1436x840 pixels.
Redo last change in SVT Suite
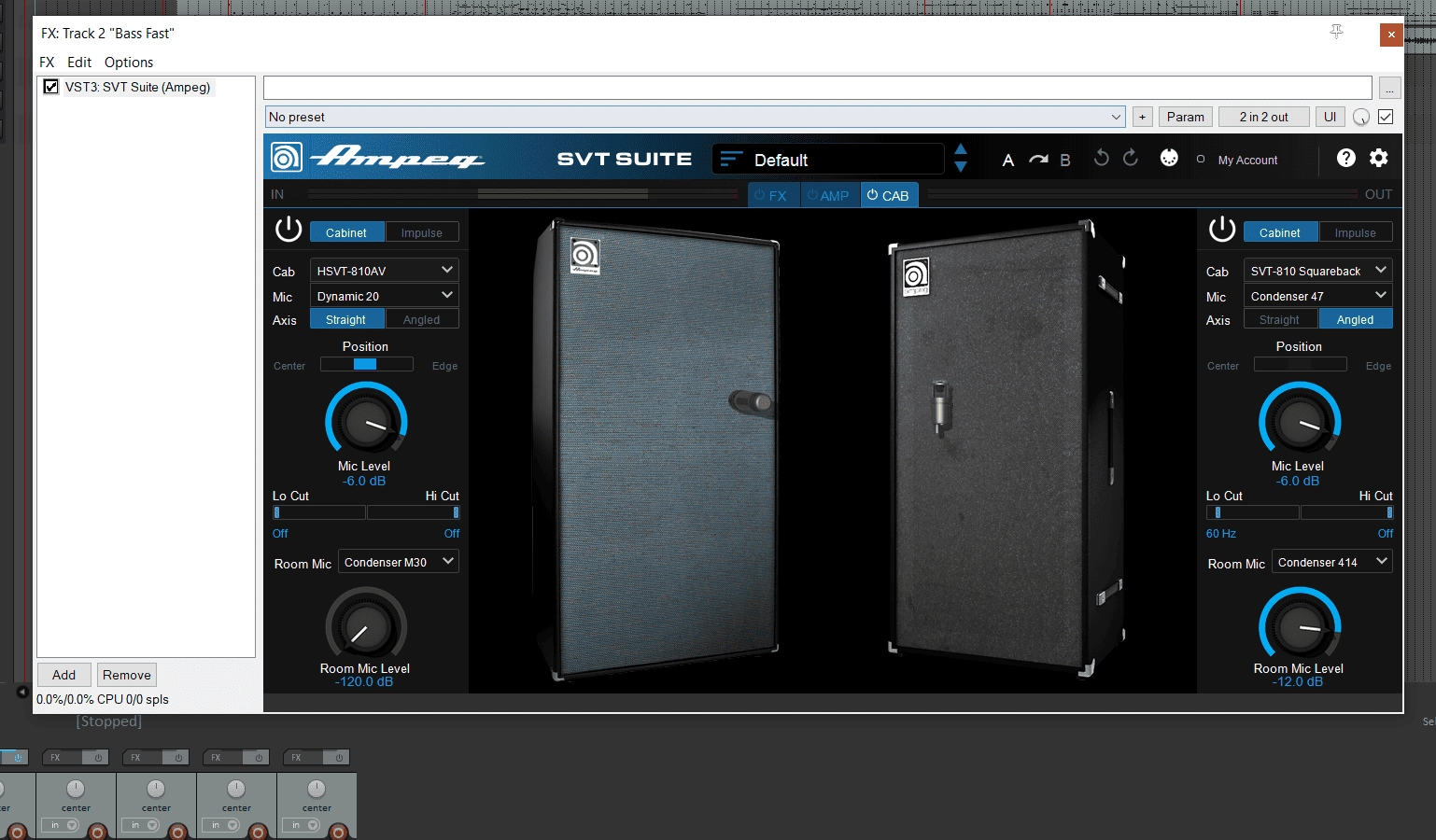pos(1131,158)
